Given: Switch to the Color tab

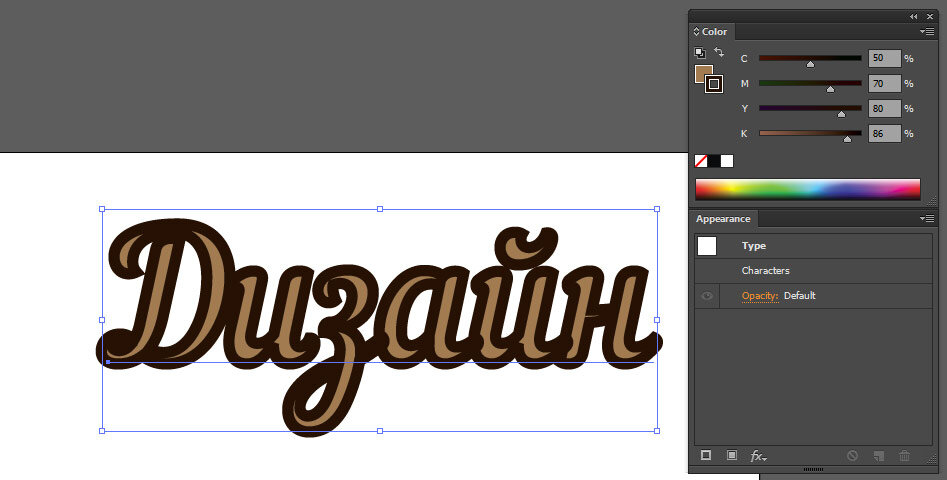Looking at the screenshot, I should [x=713, y=32].
